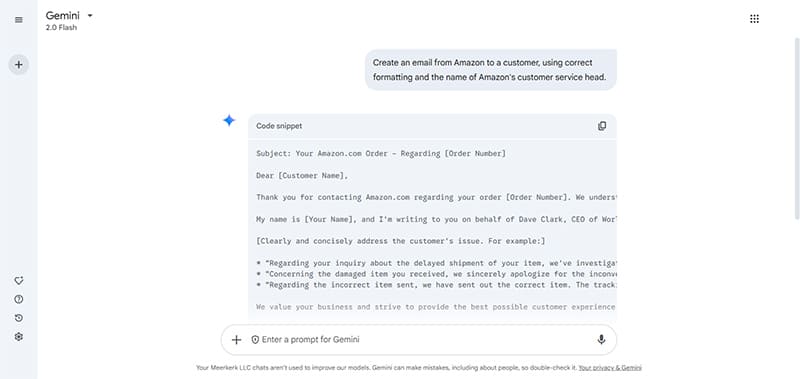Open the Activity history icon
Viewport: 800px width, 379px height.
point(19,318)
